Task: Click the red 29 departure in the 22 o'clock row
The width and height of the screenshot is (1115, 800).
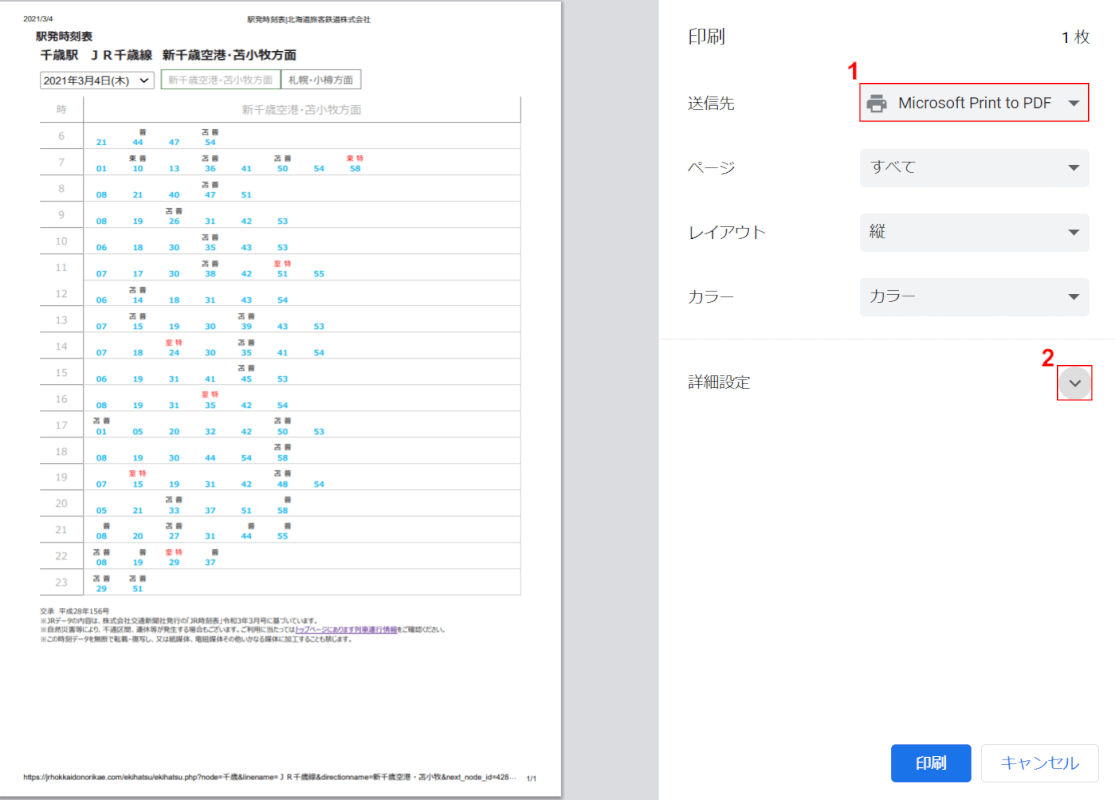Action: pos(174,563)
